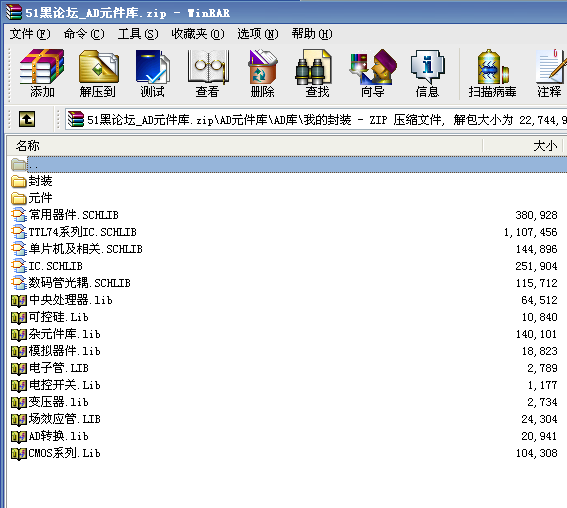Select file 数码管光耦.SCHLIB
Viewport: 567px width, 508px height.
(x=80, y=283)
